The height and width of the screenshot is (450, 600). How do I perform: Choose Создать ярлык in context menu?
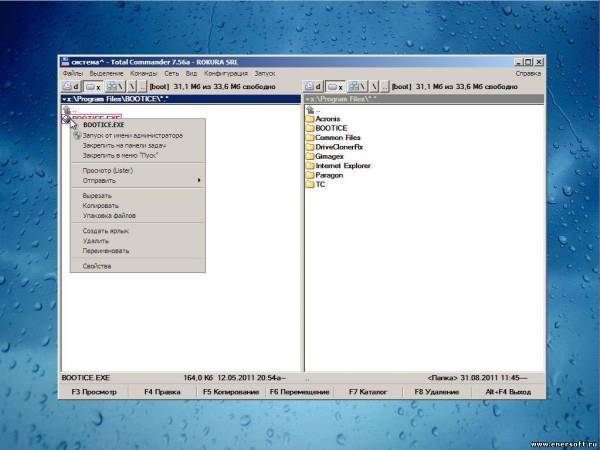click(138, 231)
